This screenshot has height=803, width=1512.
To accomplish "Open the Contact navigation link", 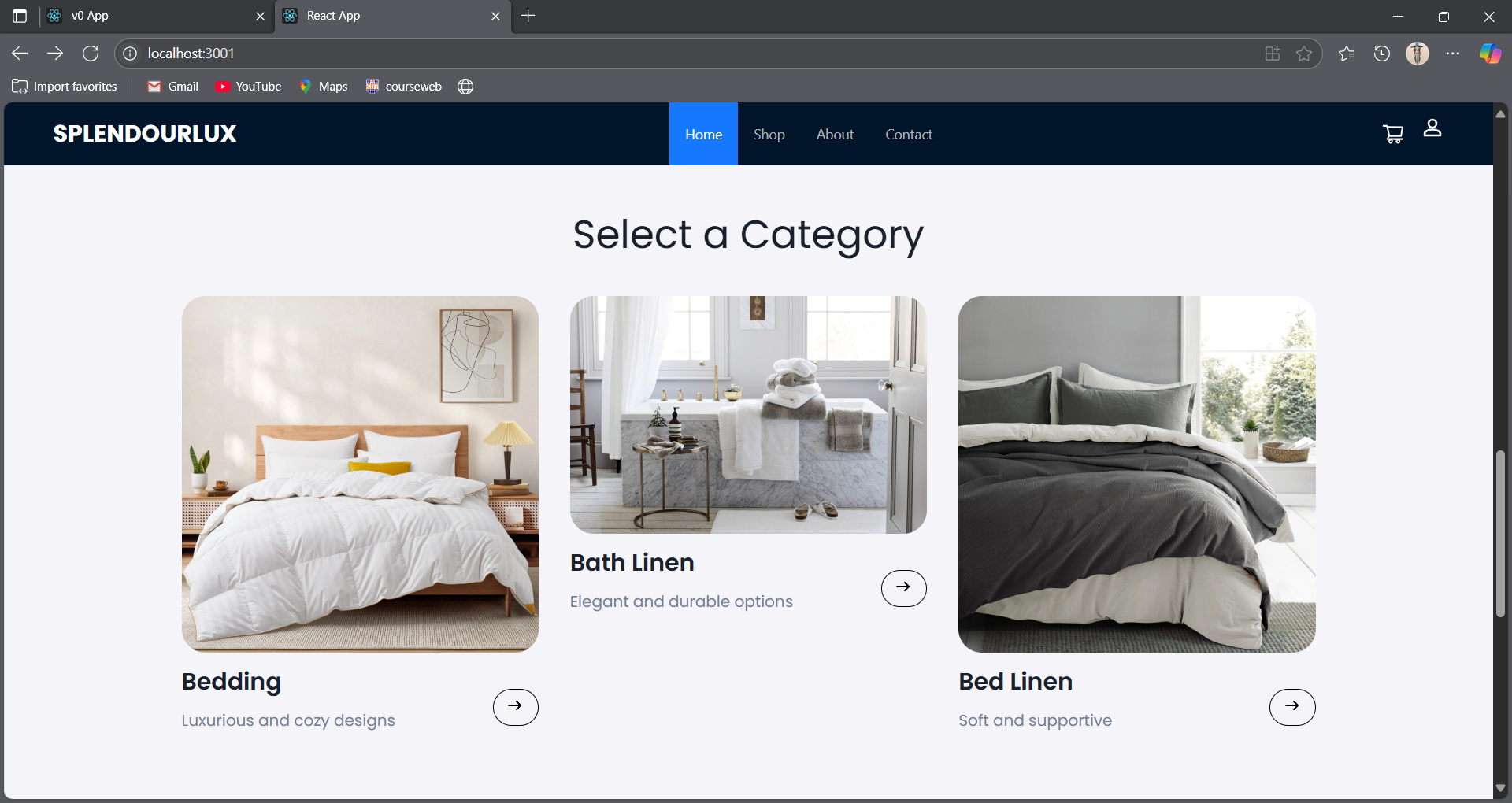I will coord(908,135).
